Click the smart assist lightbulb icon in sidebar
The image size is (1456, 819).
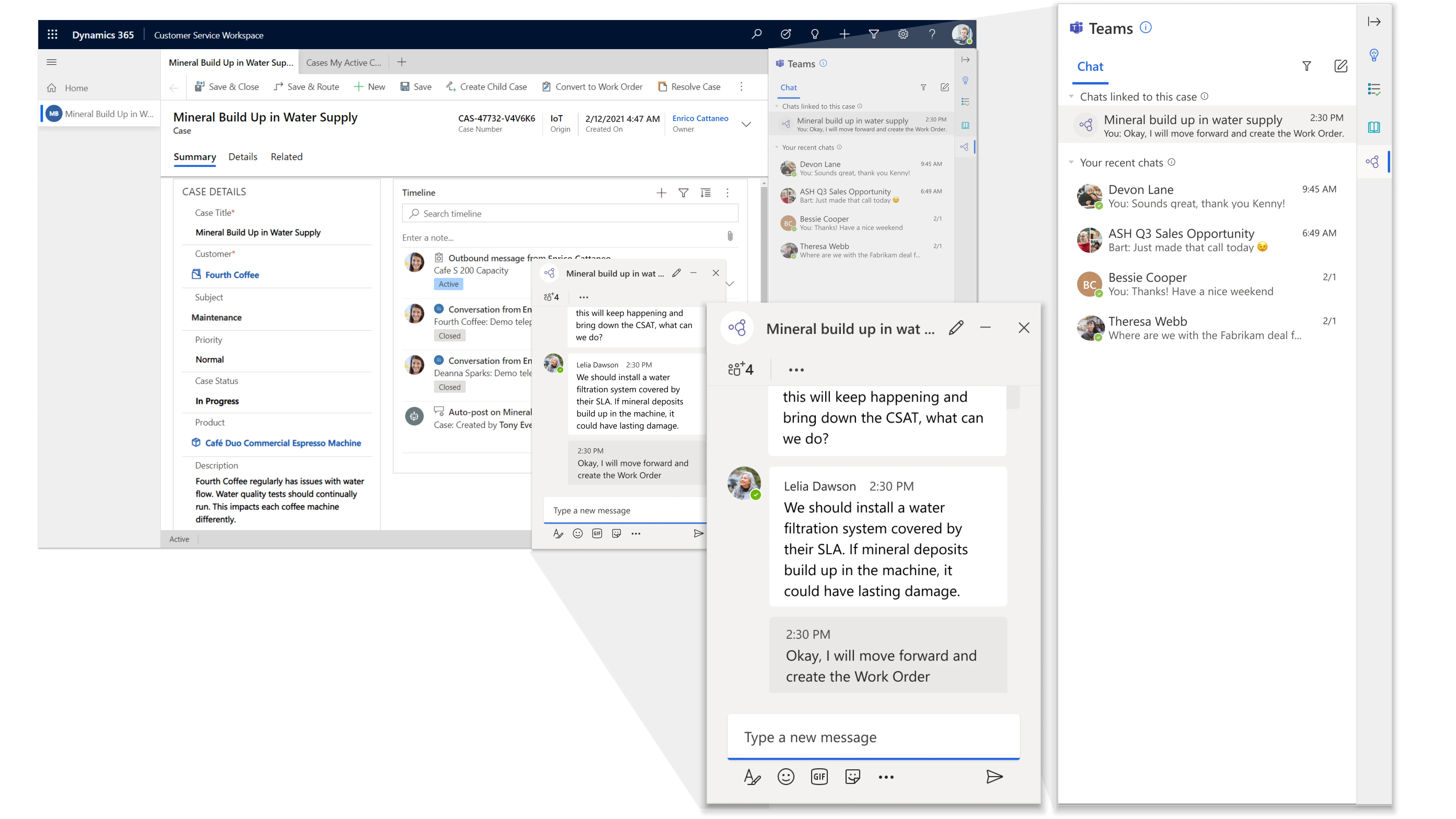pyautogui.click(x=1375, y=55)
